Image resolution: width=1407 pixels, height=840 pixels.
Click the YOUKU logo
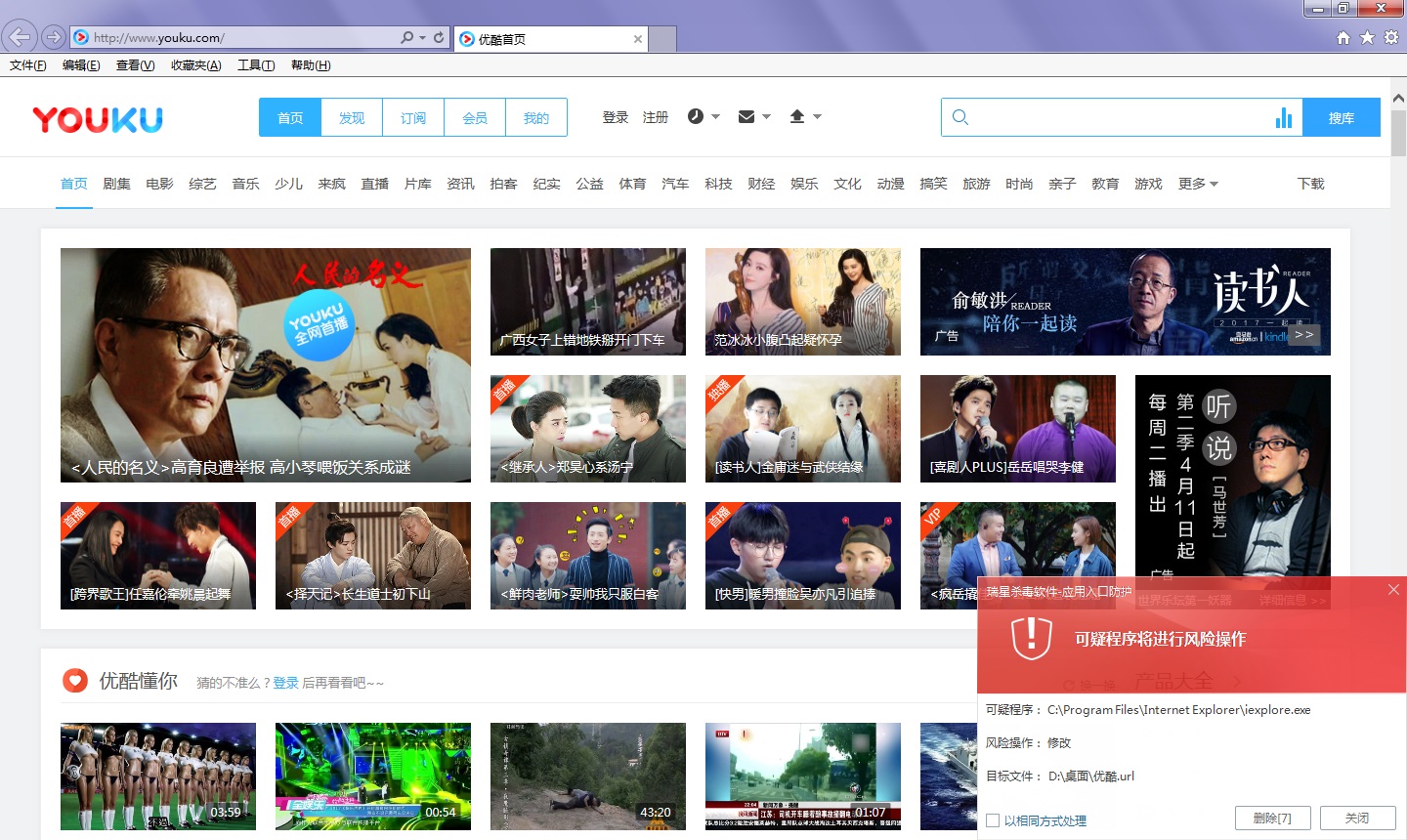(98, 119)
